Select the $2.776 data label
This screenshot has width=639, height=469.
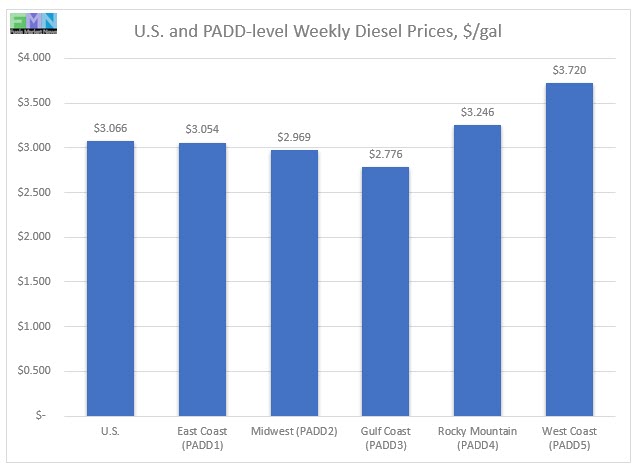[384, 154]
